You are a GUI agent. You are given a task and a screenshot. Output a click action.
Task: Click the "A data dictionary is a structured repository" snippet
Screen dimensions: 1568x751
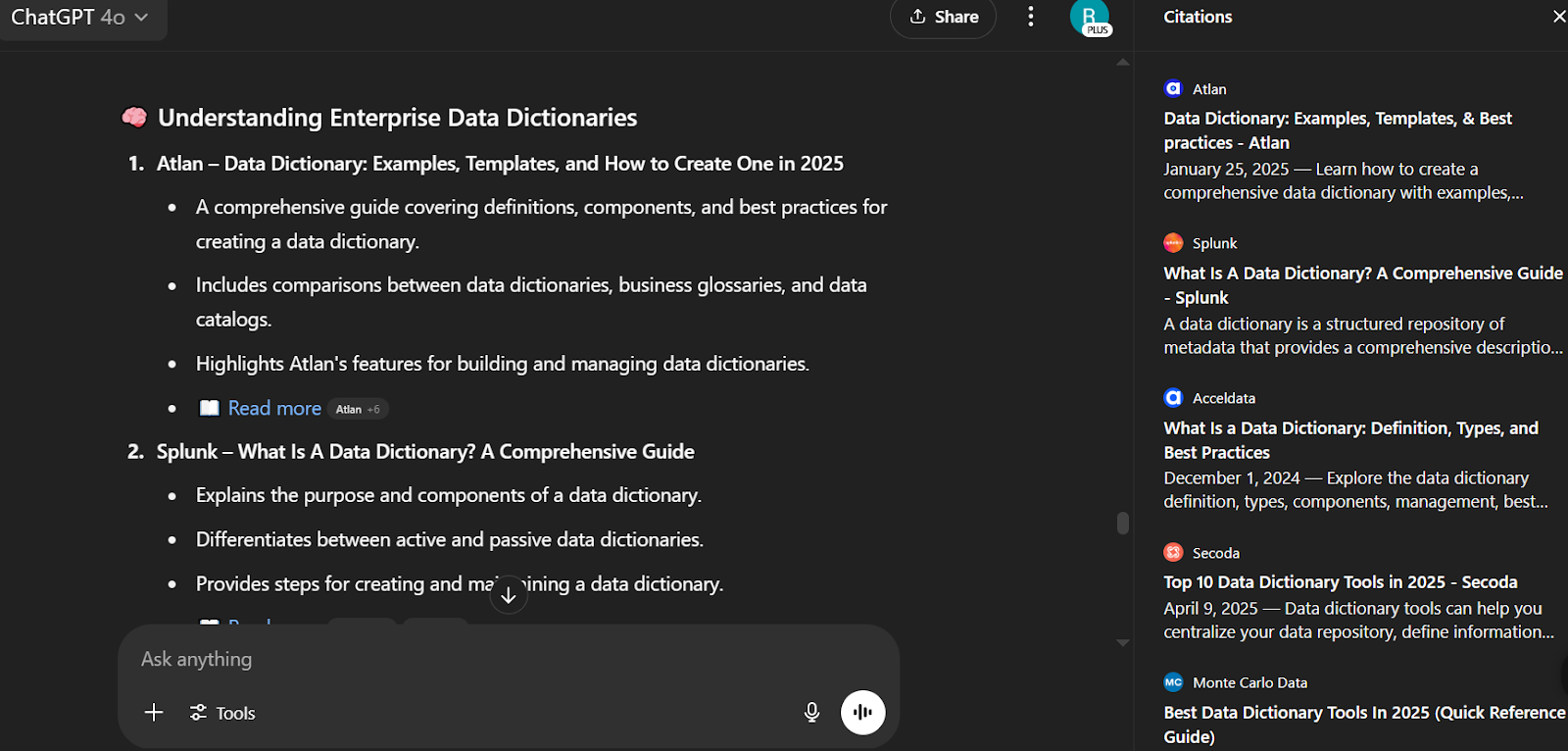1363,336
